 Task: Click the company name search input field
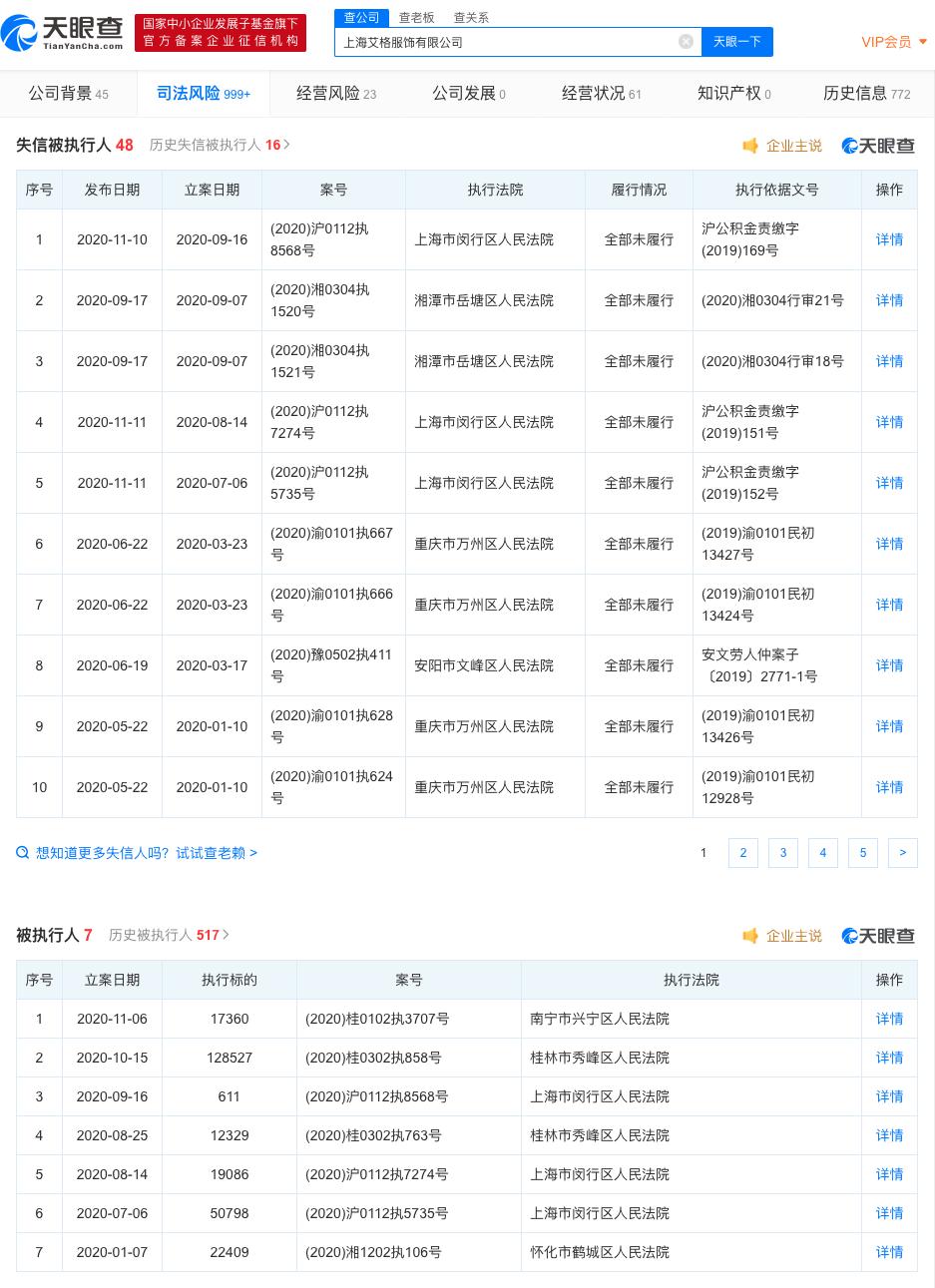(504, 42)
